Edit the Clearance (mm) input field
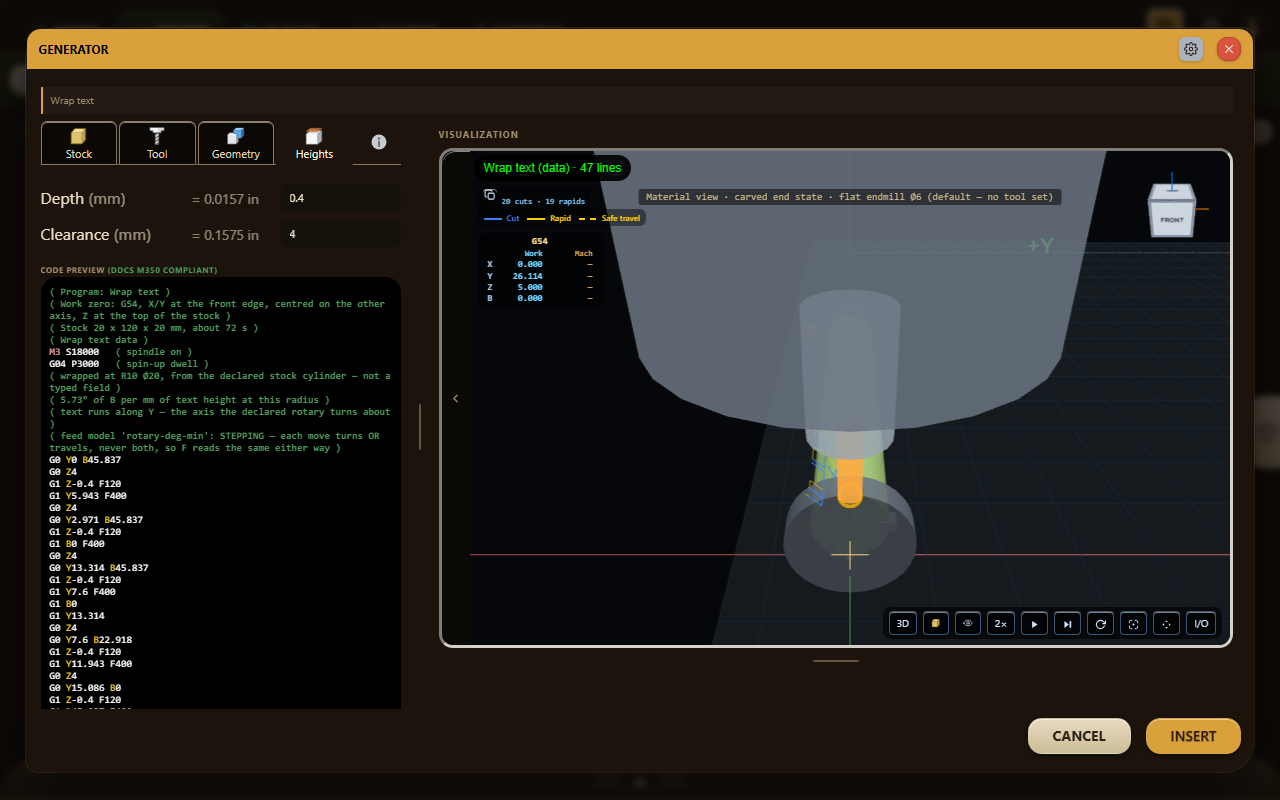The height and width of the screenshot is (800, 1280). tap(342, 234)
